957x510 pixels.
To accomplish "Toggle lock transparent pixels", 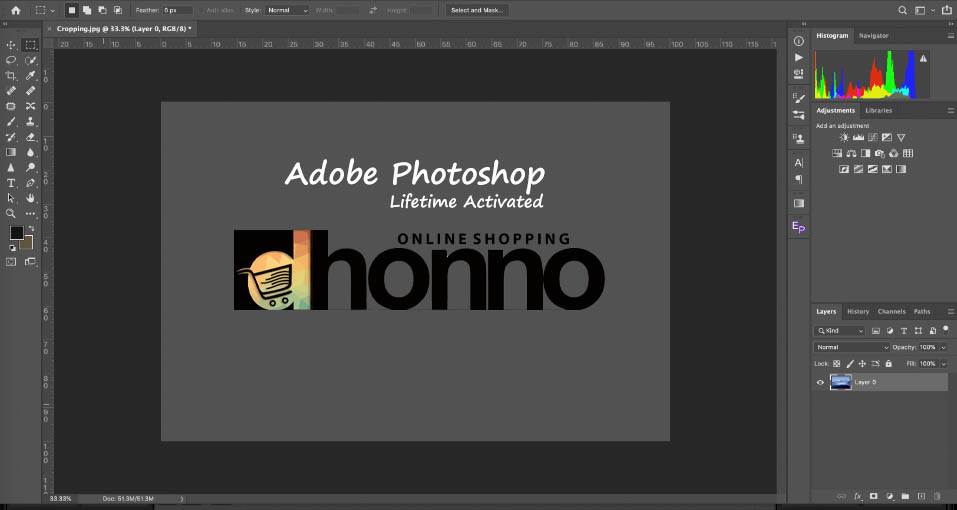I will [x=837, y=363].
